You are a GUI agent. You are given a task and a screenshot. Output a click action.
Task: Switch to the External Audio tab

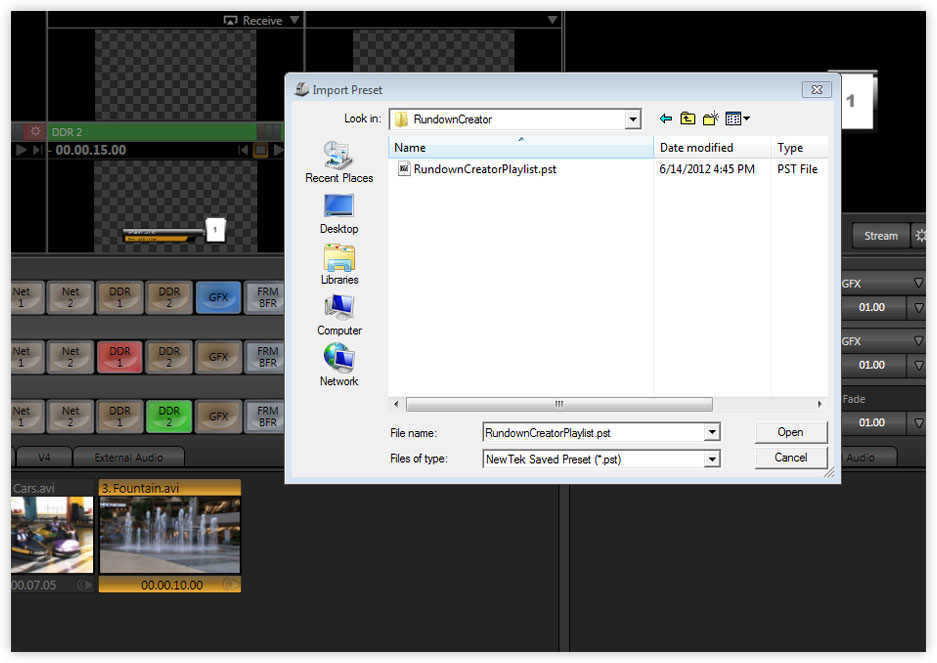[x=129, y=456]
